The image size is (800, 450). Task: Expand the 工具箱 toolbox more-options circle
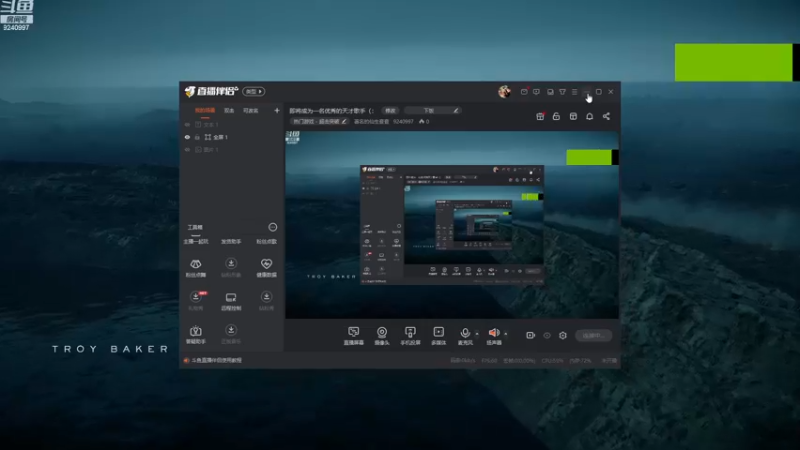(273, 227)
